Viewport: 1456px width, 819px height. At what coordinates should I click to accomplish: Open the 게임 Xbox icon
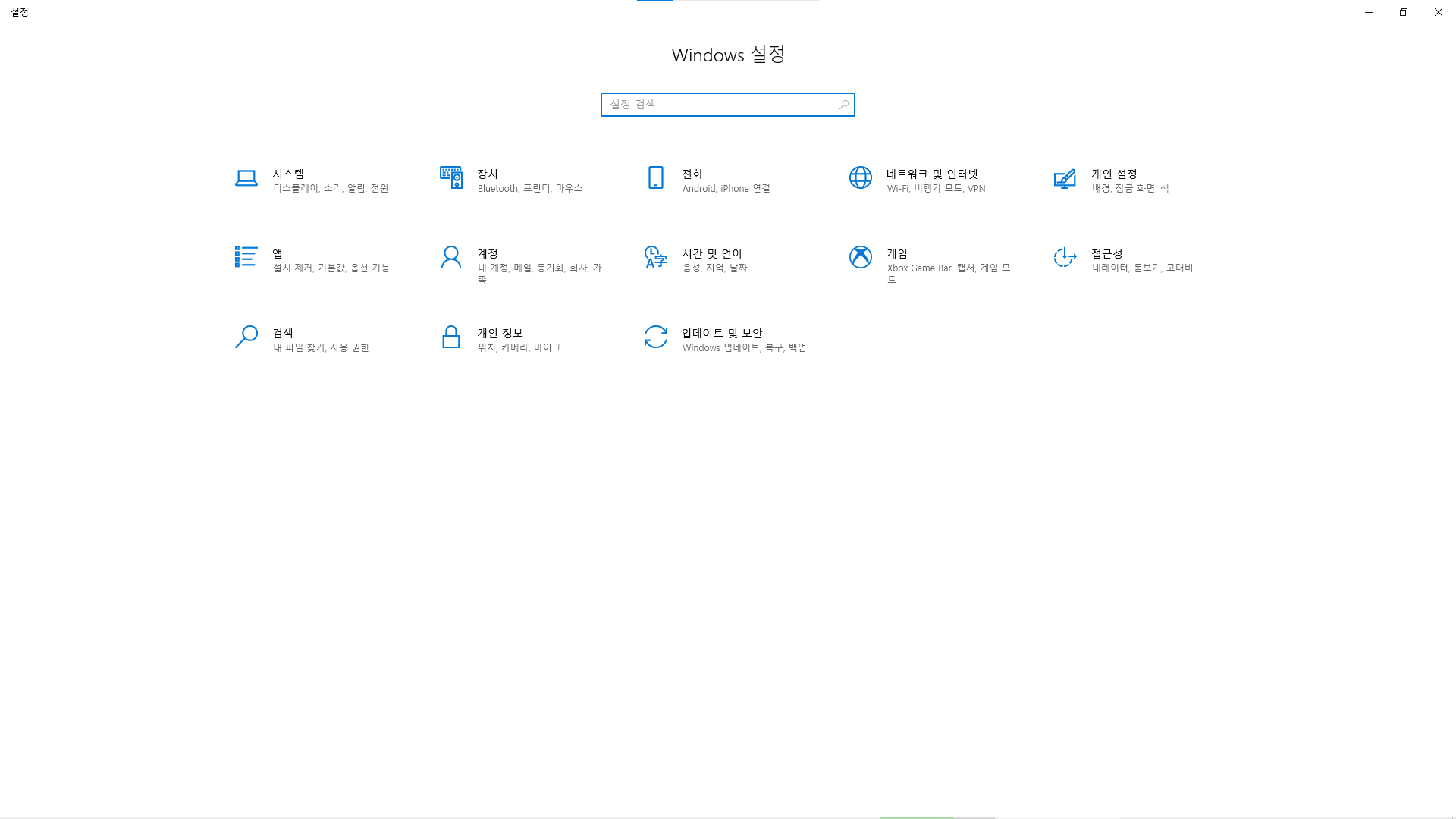point(860,257)
